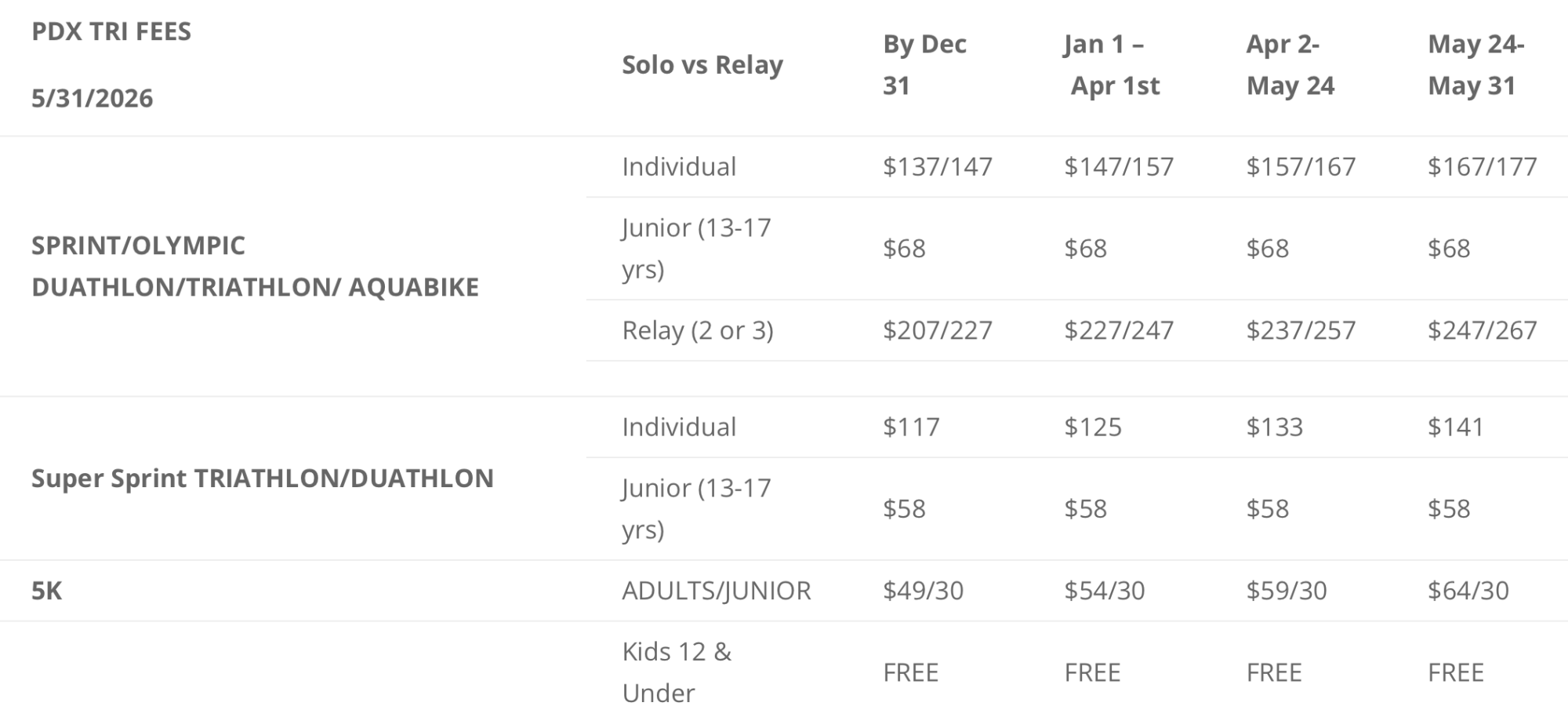The width and height of the screenshot is (1568, 717).
Task: Click the $49/30 5K fee
Action: coord(923,590)
